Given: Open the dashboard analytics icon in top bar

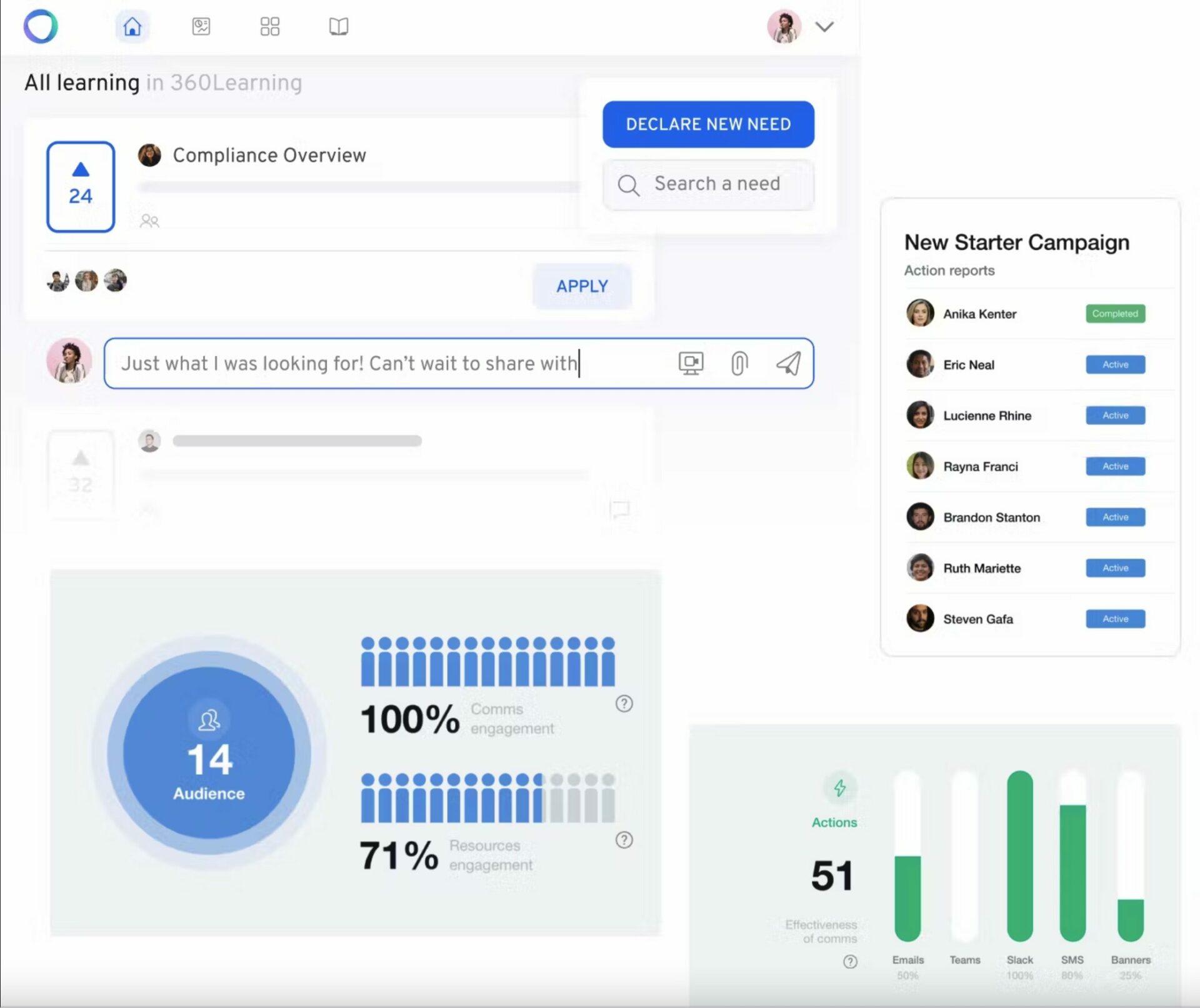Looking at the screenshot, I should coord(201,26).
